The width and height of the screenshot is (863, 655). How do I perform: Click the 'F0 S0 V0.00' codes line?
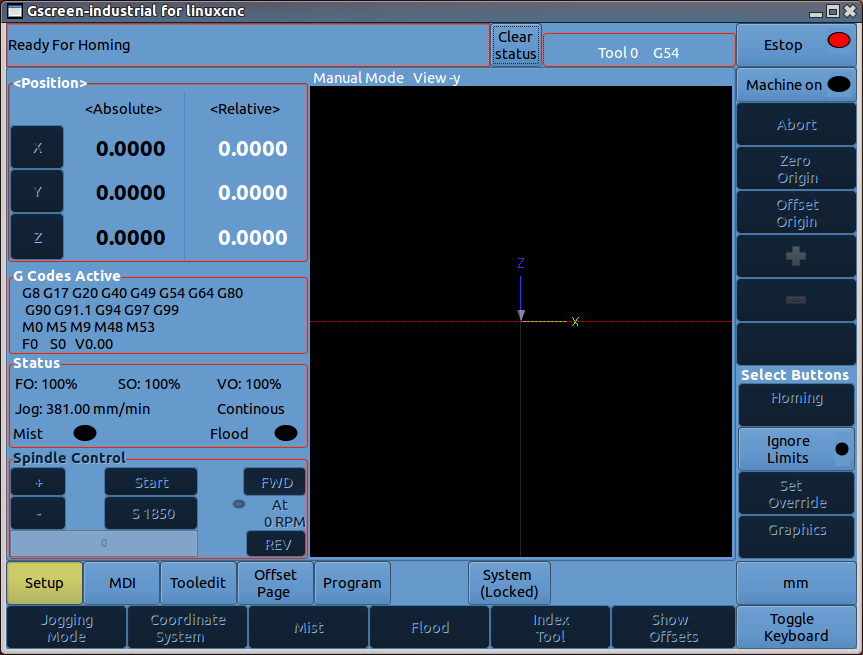click(68, 344)
